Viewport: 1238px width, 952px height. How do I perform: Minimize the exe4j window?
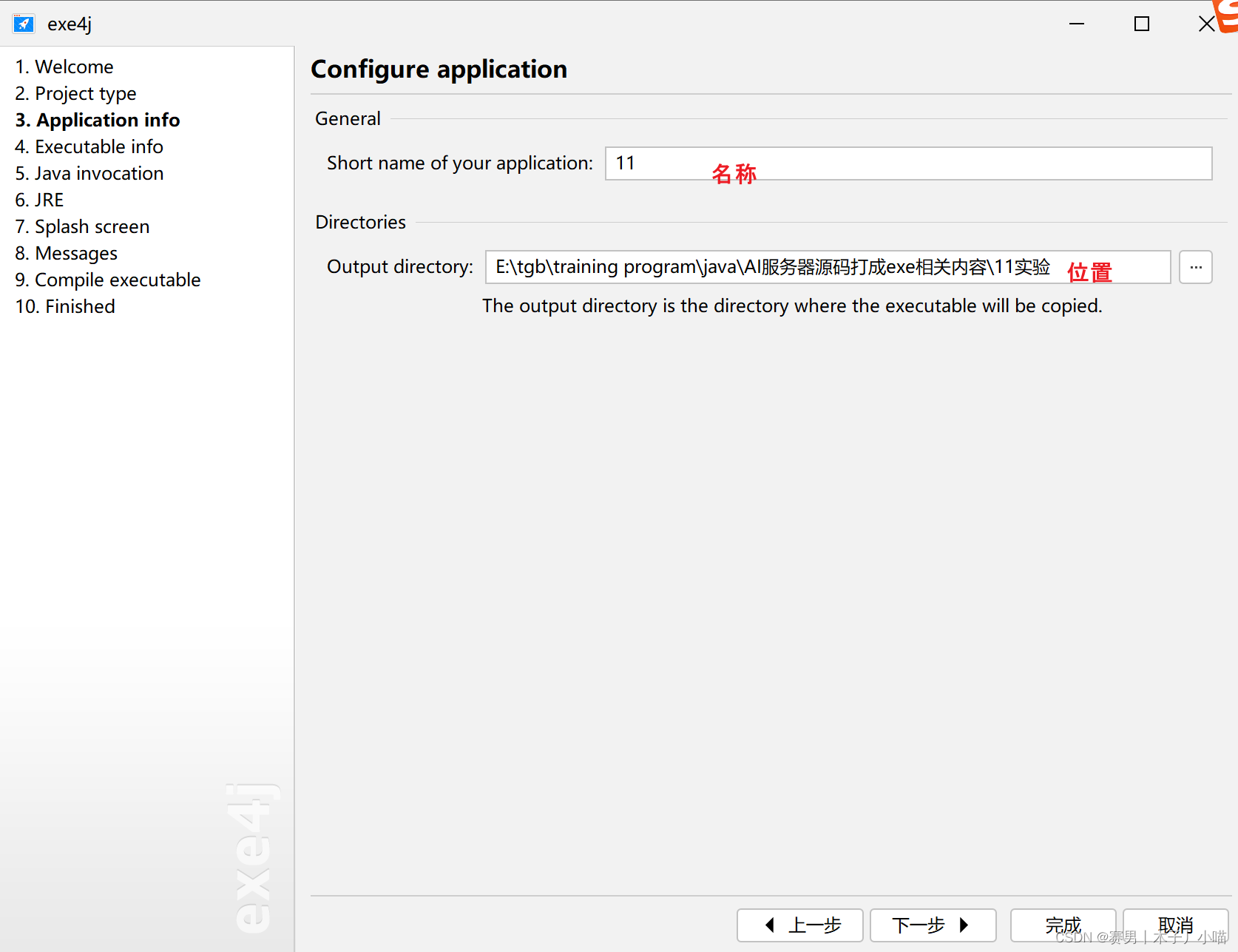[x=1077, y=24]
